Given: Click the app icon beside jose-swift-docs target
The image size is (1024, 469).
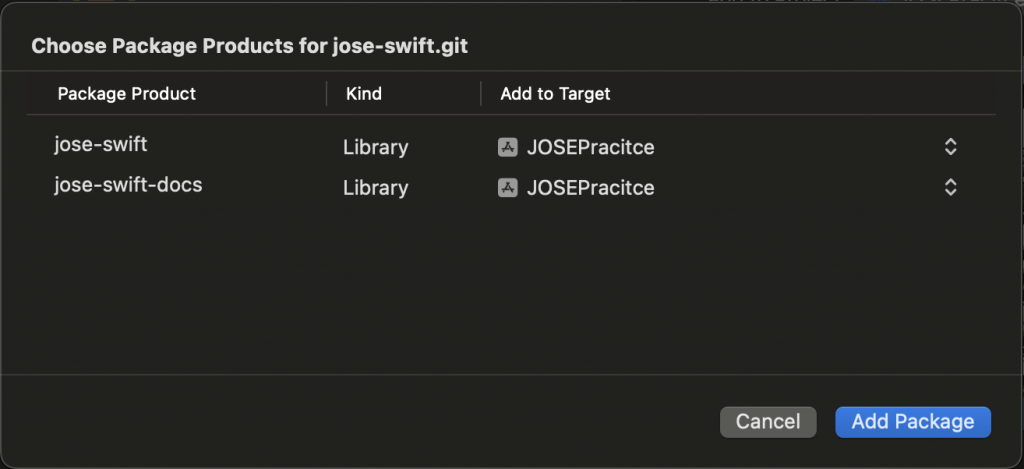Looking at the screenshot, I should (507, 187).
